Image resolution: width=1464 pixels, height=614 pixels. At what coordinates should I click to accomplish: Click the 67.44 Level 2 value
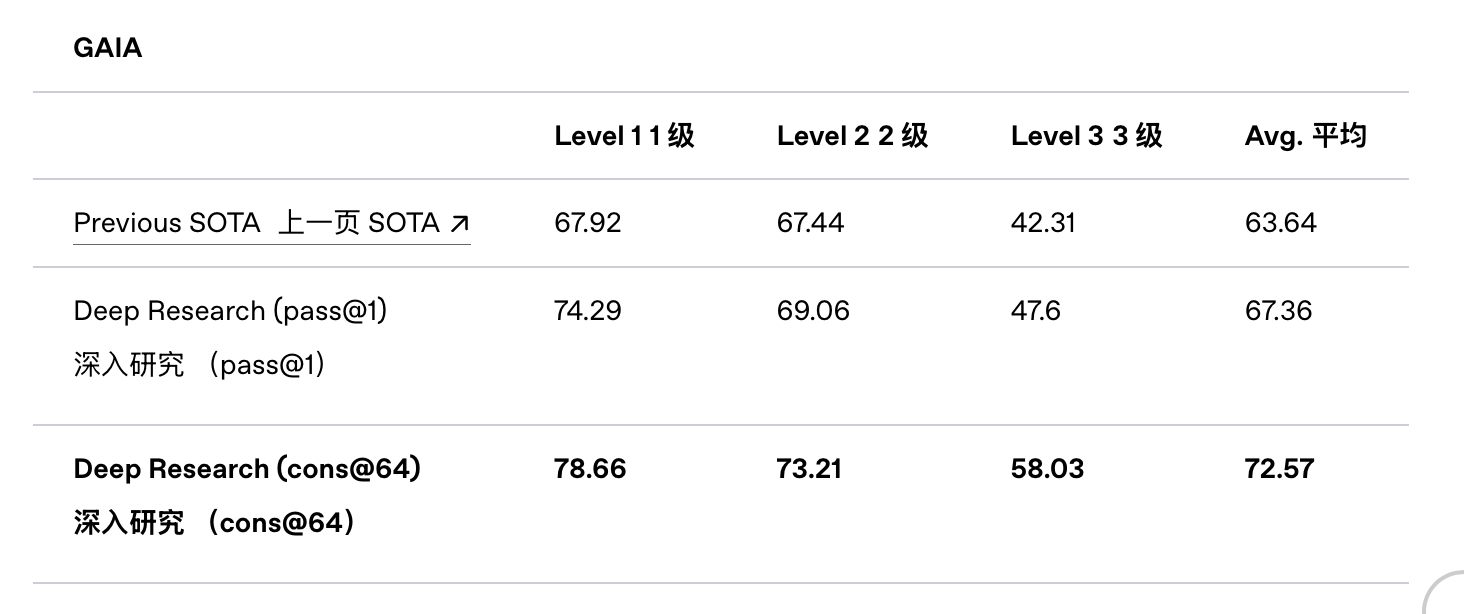click(810, 223)
